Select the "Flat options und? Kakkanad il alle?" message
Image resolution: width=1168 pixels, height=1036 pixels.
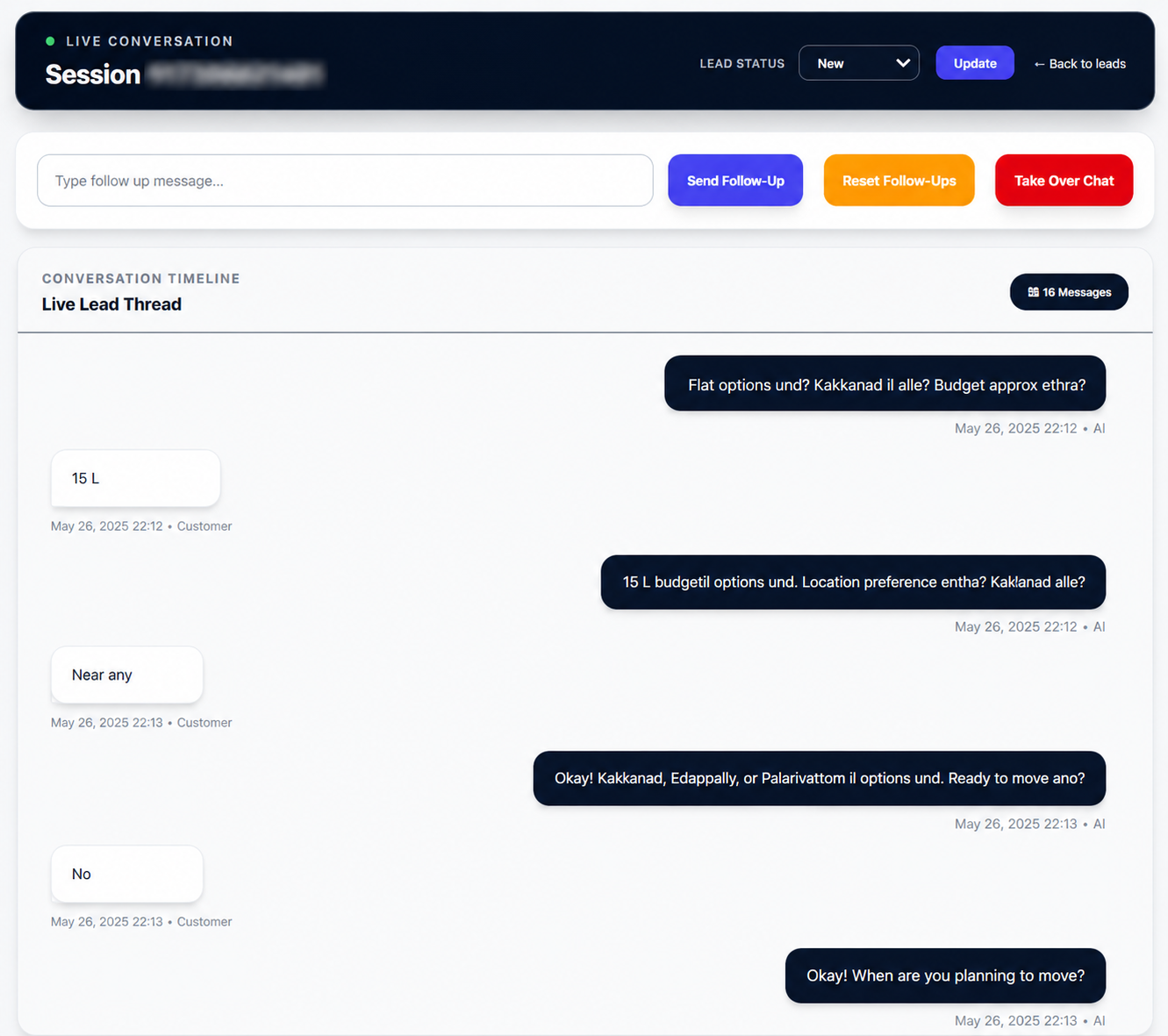coord(885,383)
